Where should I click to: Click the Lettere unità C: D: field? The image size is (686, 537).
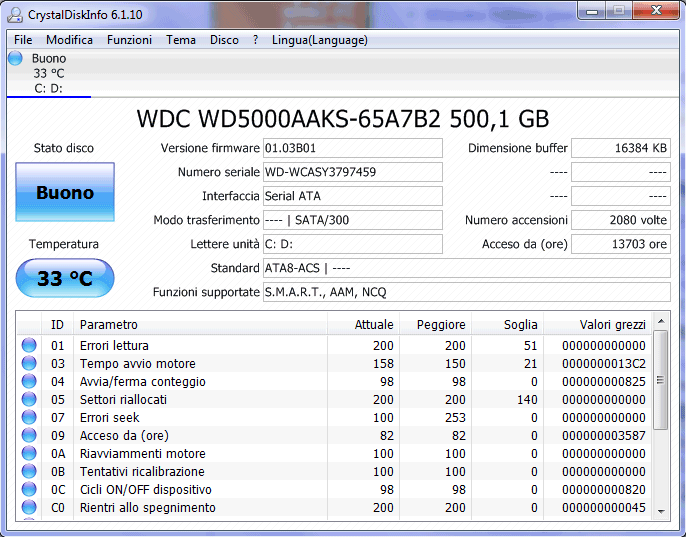[x=353, y=244]
